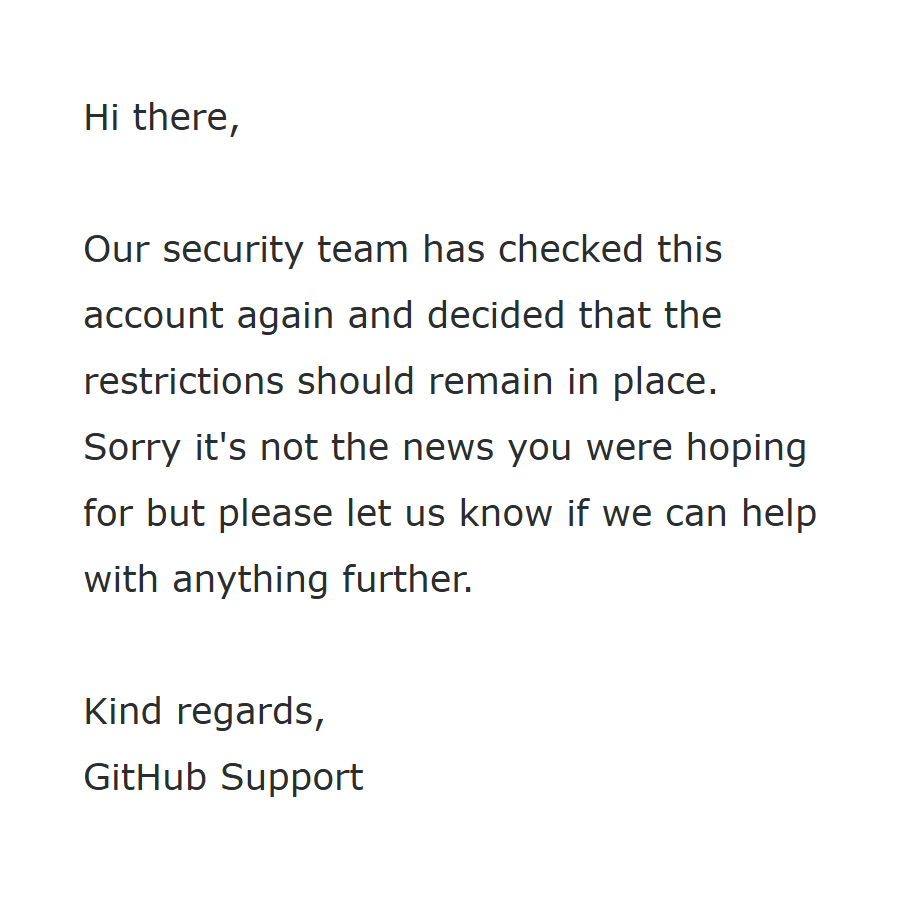Screen dimensions: 900x900
Task: Click the word "account" in the message
Action: point(153,316)
